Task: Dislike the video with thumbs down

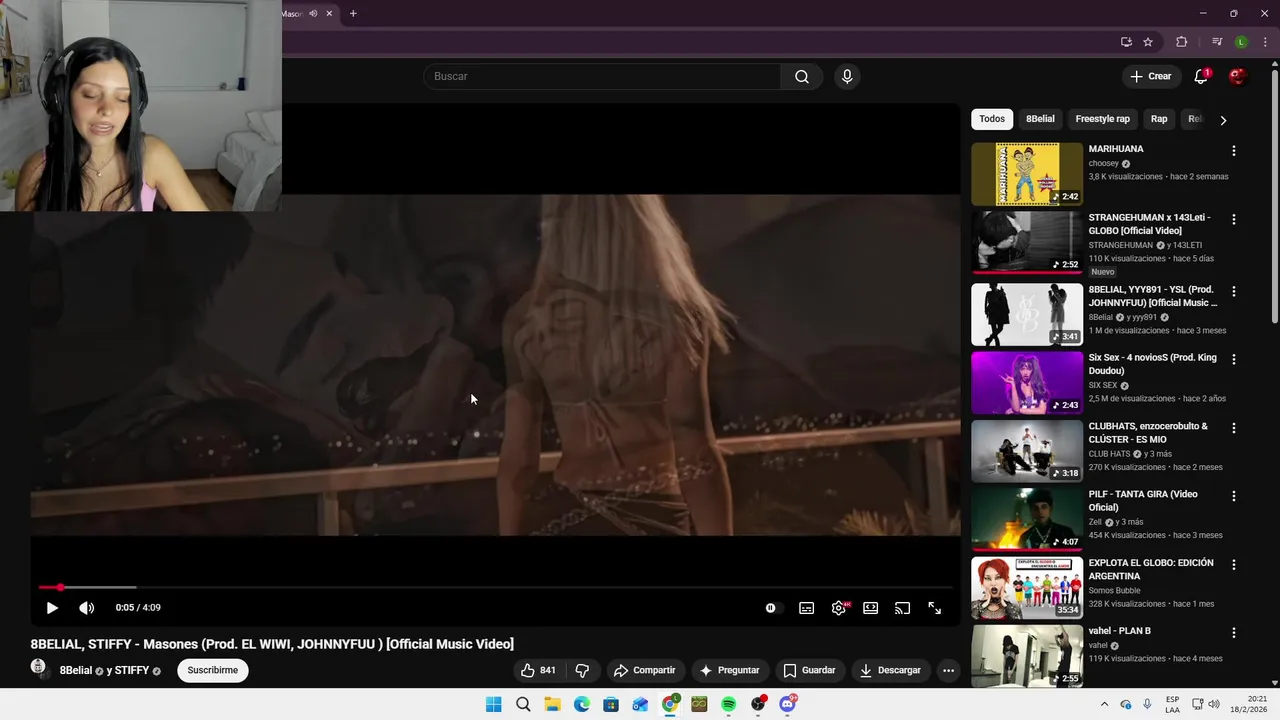Action: click(x=582, y=670)
